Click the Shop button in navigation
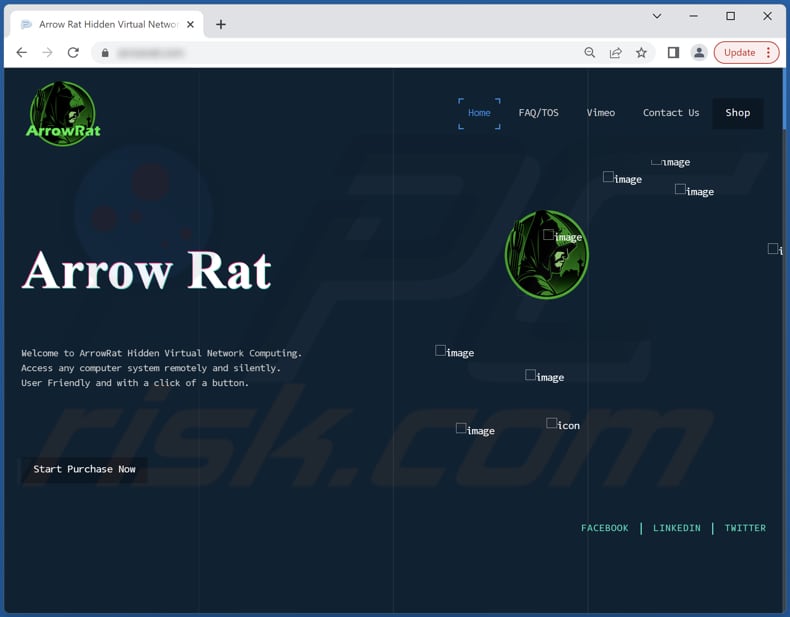The width and height of the screenshot is (790, 617). 737,113
